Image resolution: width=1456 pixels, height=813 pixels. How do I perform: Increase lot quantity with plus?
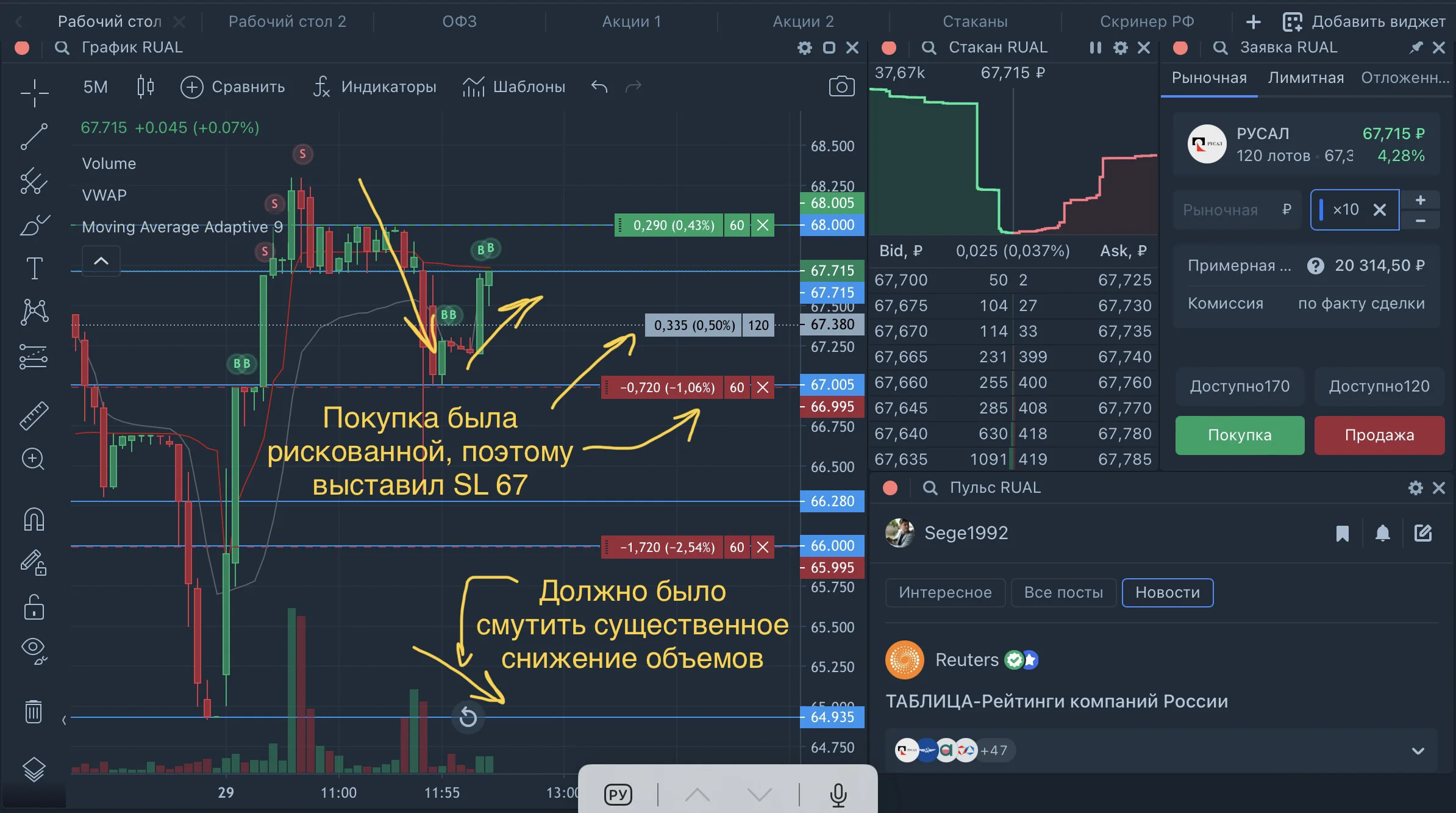coord(1421,200)
